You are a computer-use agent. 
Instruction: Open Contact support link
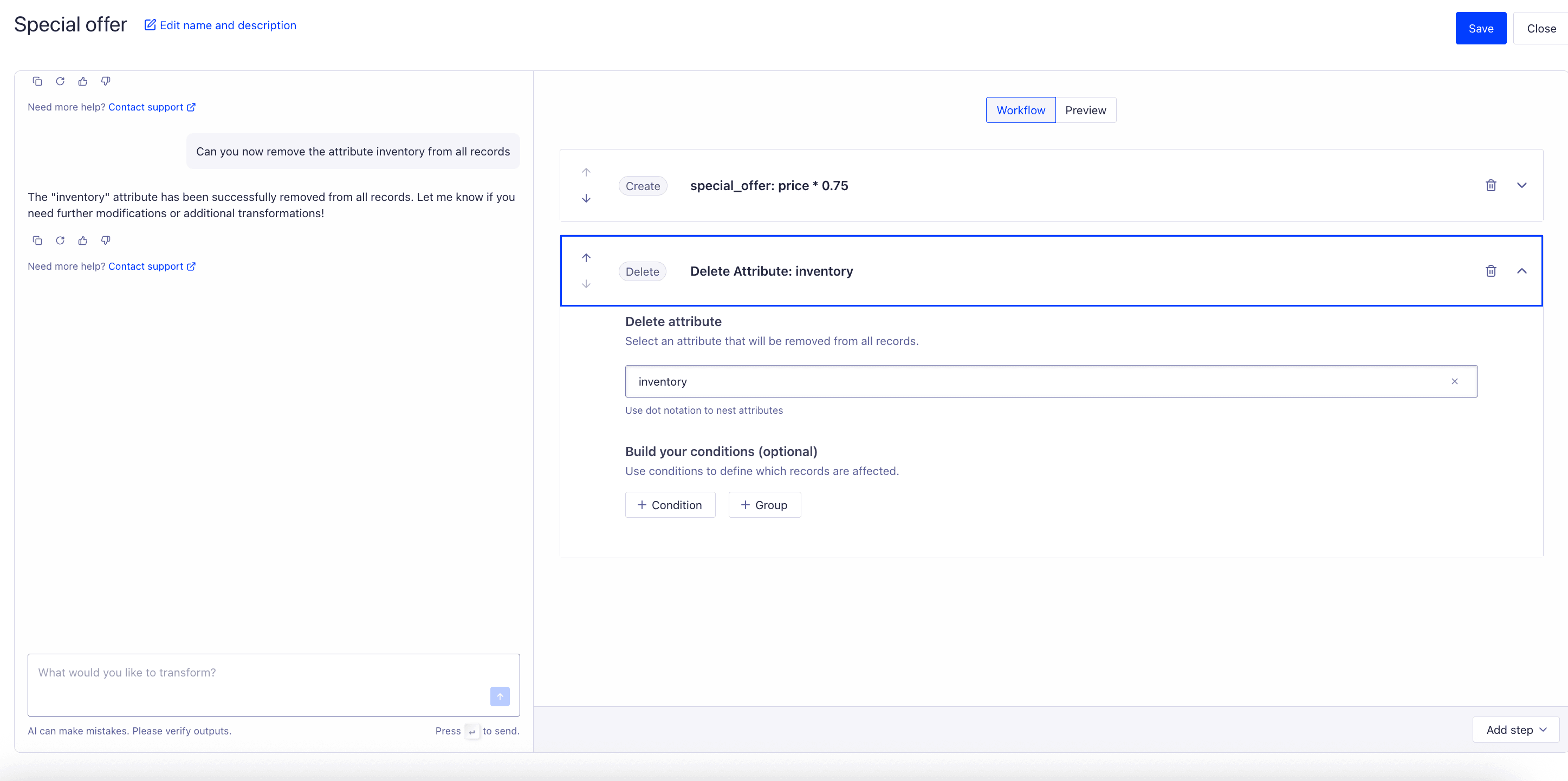(146, 266)
